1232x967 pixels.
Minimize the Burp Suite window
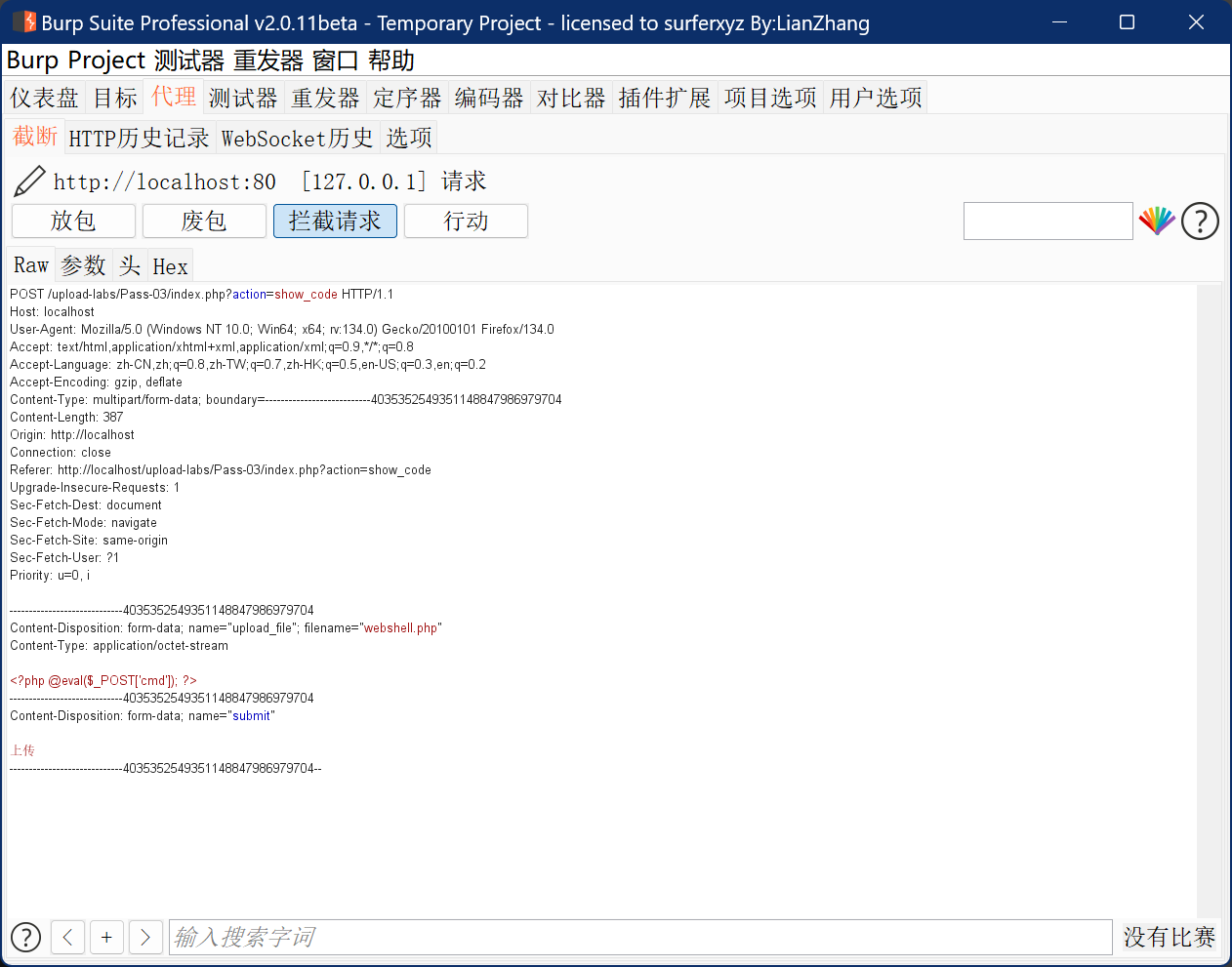(x=1060, y=21)
